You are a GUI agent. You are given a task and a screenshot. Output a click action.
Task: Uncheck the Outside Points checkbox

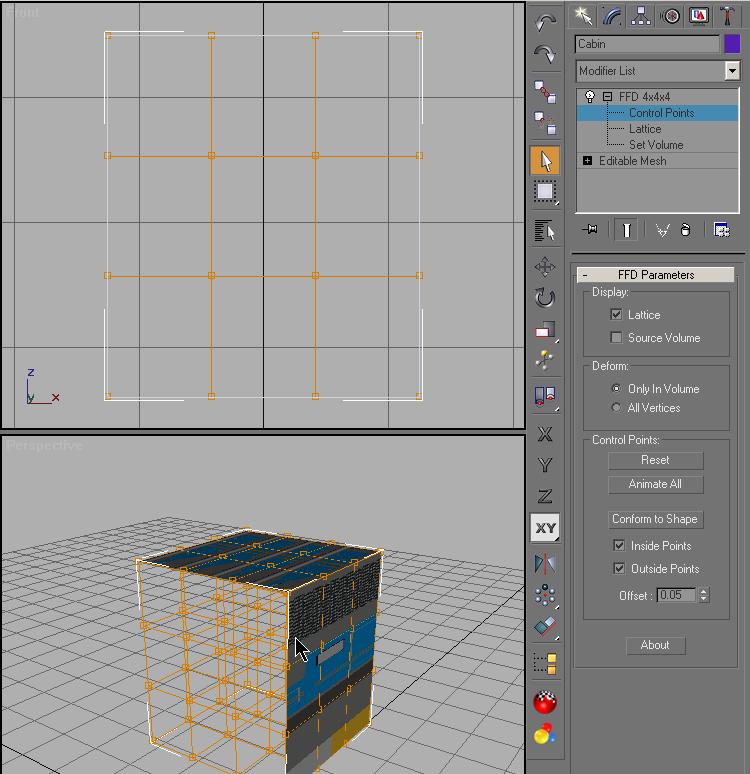point(619,568)
